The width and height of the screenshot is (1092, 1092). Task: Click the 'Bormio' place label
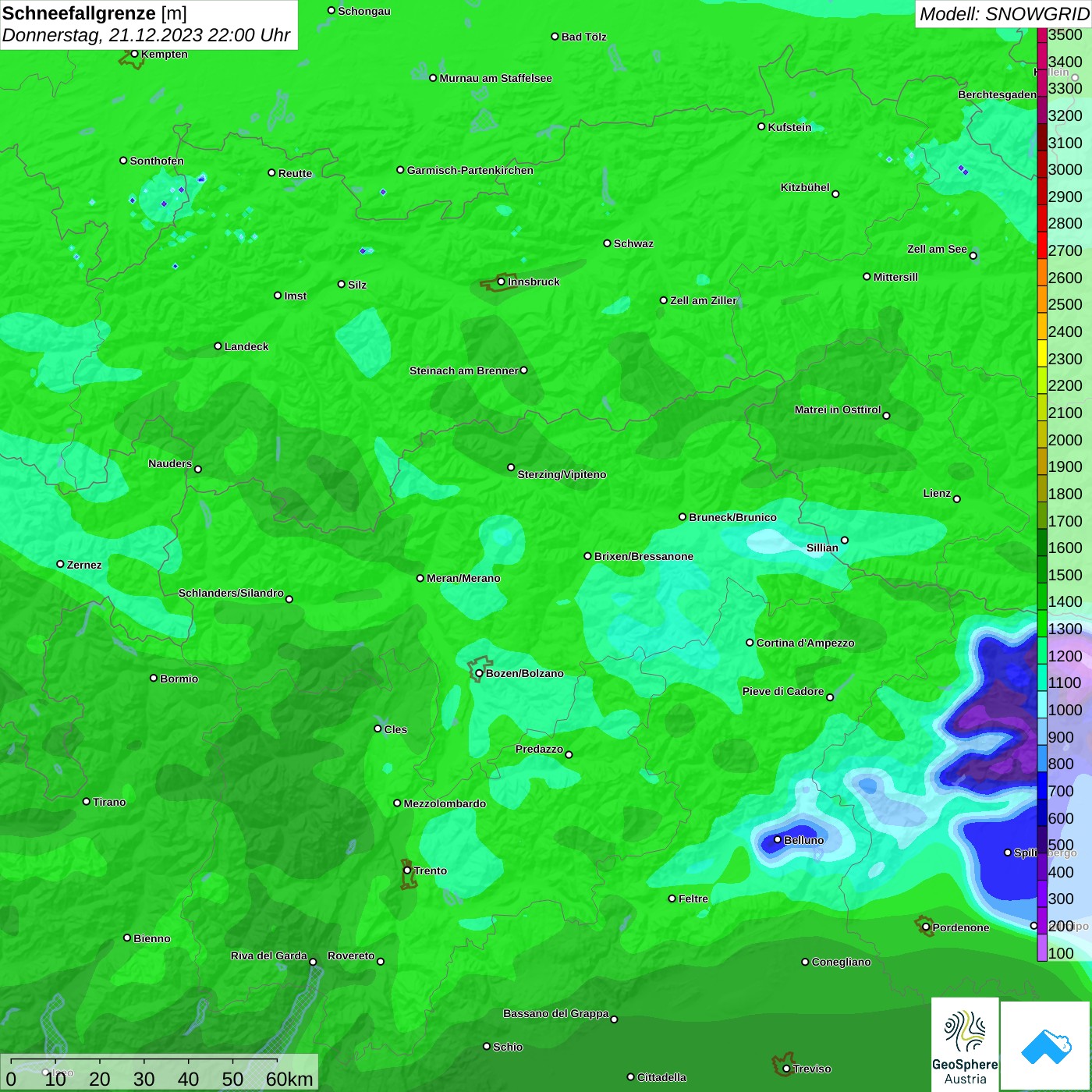(x=179, y=679)
